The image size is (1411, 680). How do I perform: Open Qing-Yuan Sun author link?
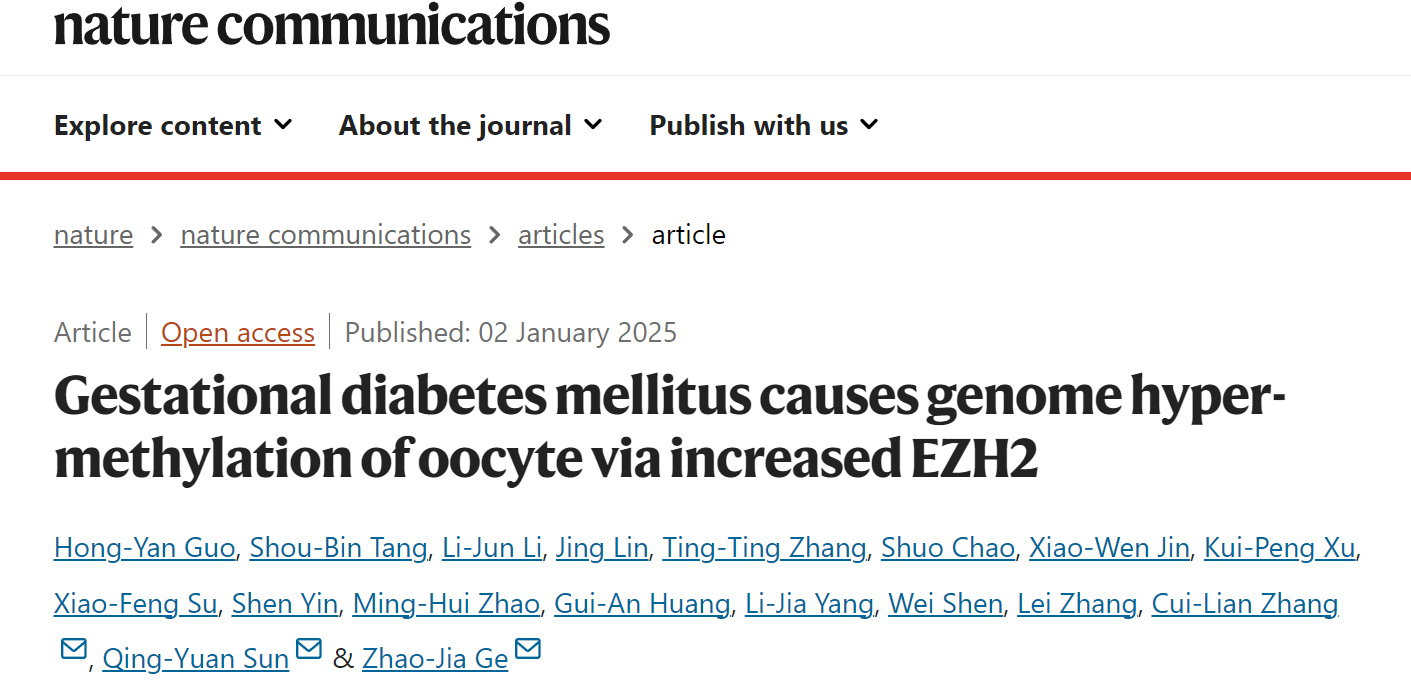click(x=196, y=659)
